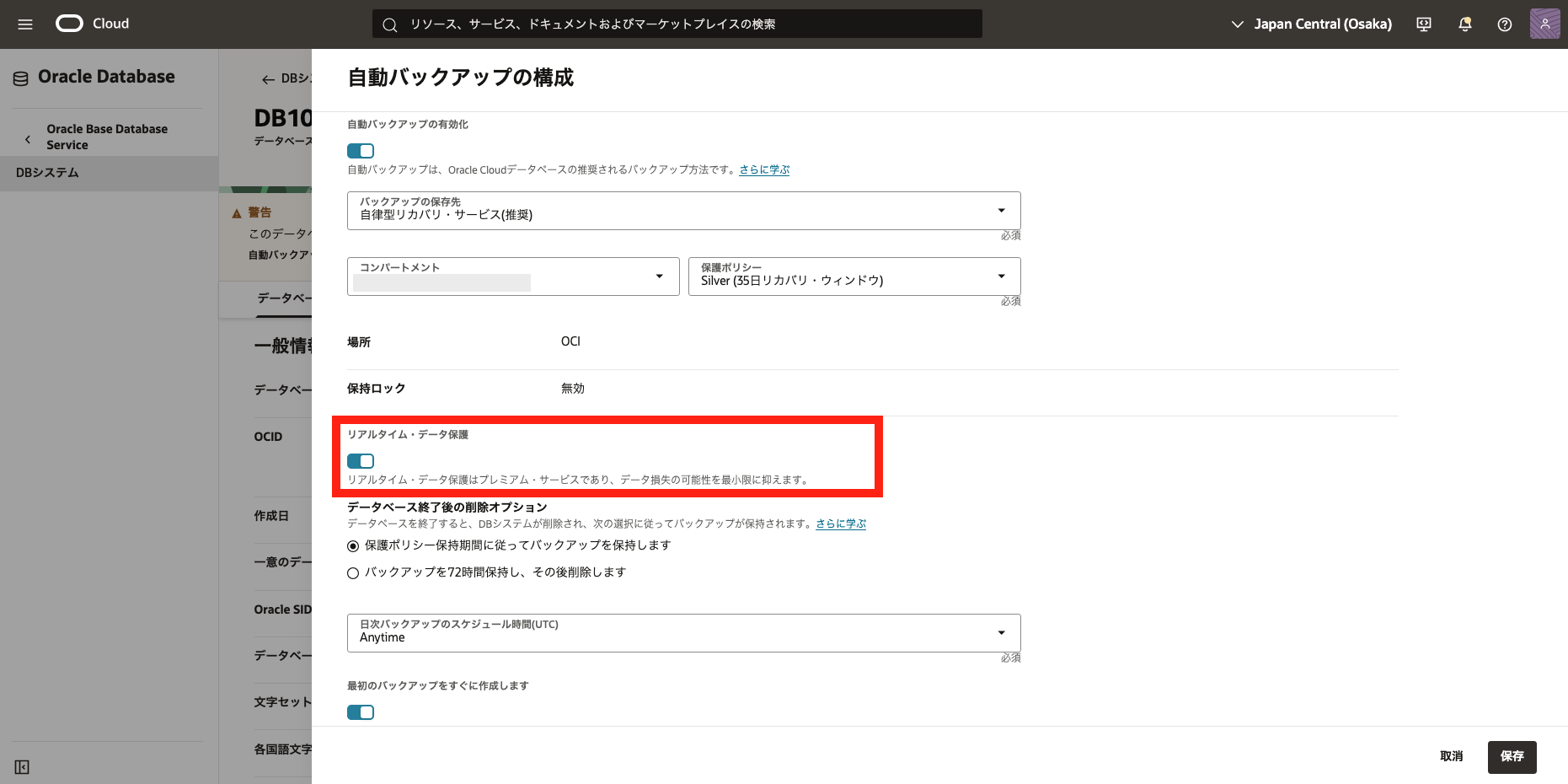Disable the real-time data protection toggle
Image resolution: width=1568 pixels, height=784 pixels.
(x=361, y=461)
